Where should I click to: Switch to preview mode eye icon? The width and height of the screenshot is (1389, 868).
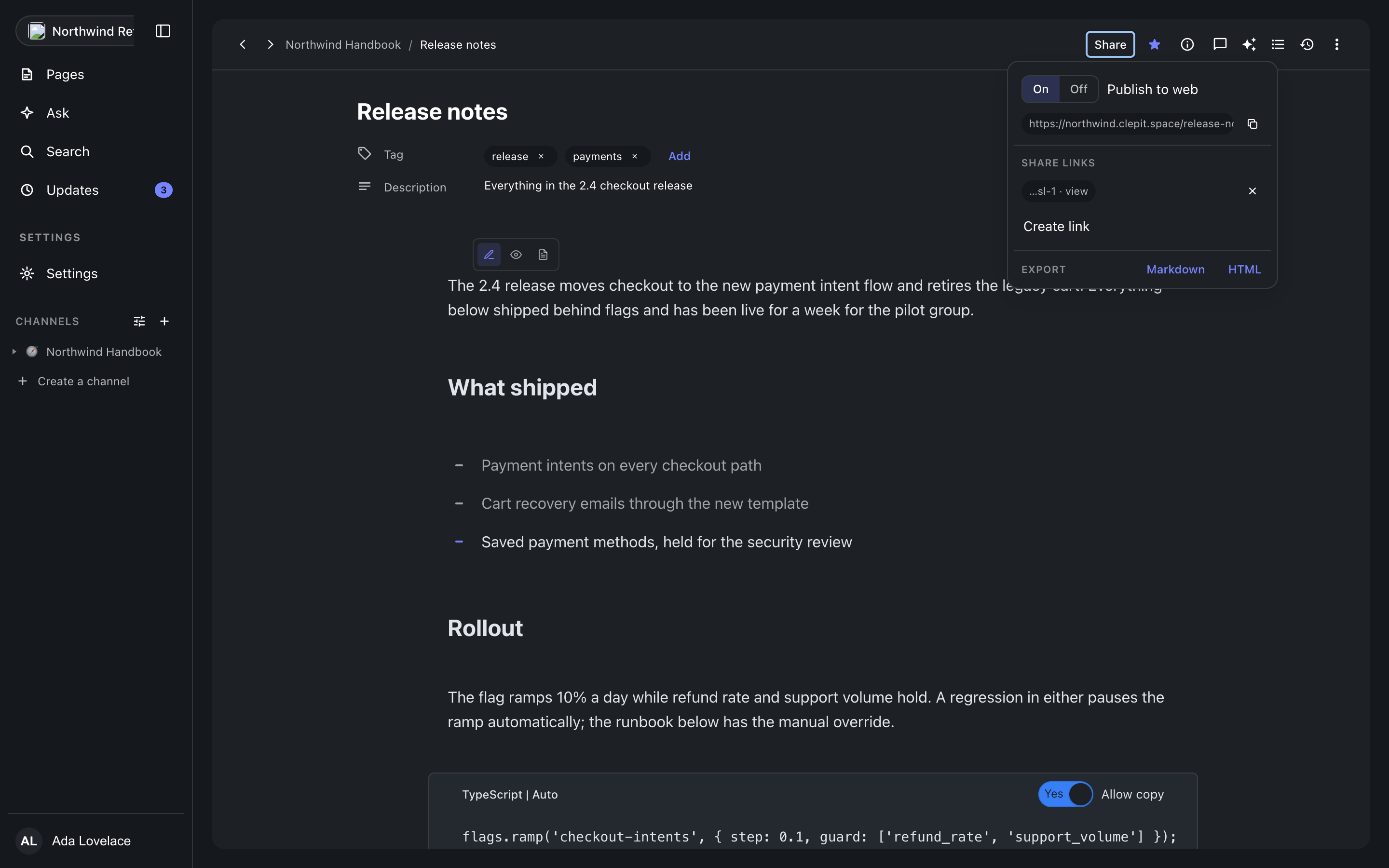516,254
